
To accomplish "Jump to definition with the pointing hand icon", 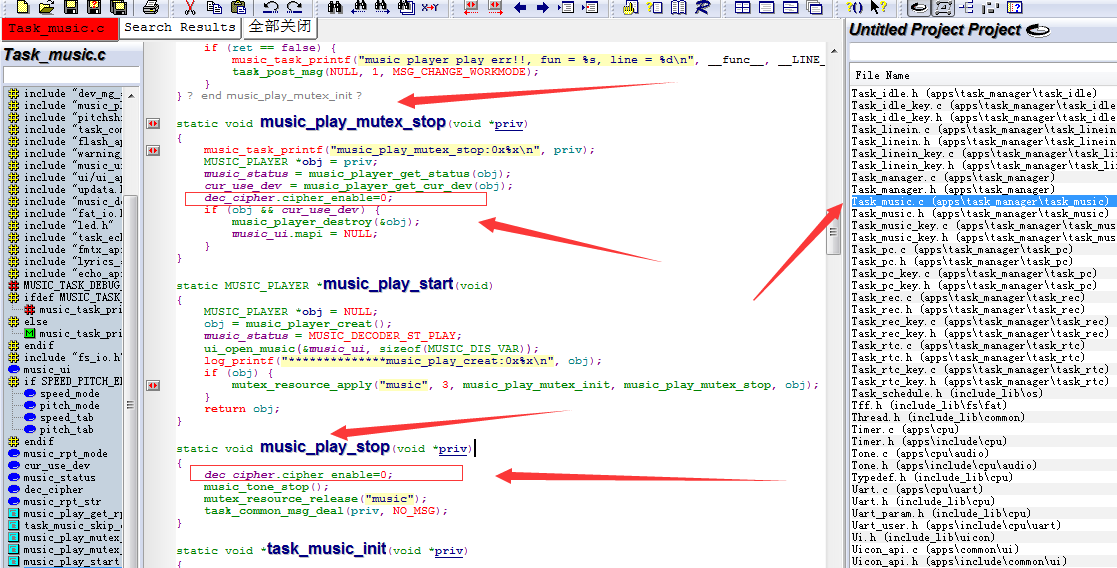I will (630, 8).
